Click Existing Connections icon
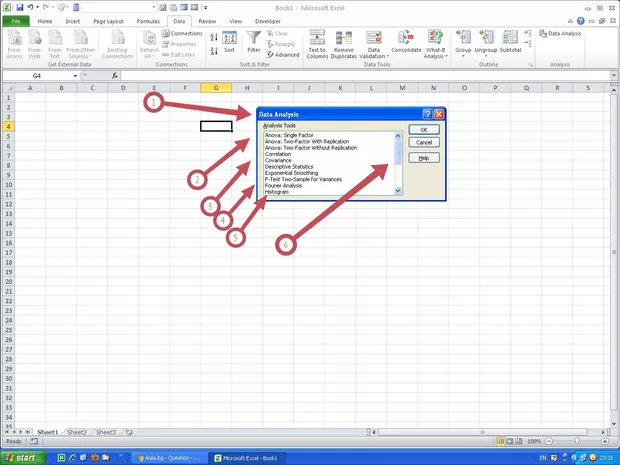Screen dimensions: 620x465 click(x=117, y=44)
